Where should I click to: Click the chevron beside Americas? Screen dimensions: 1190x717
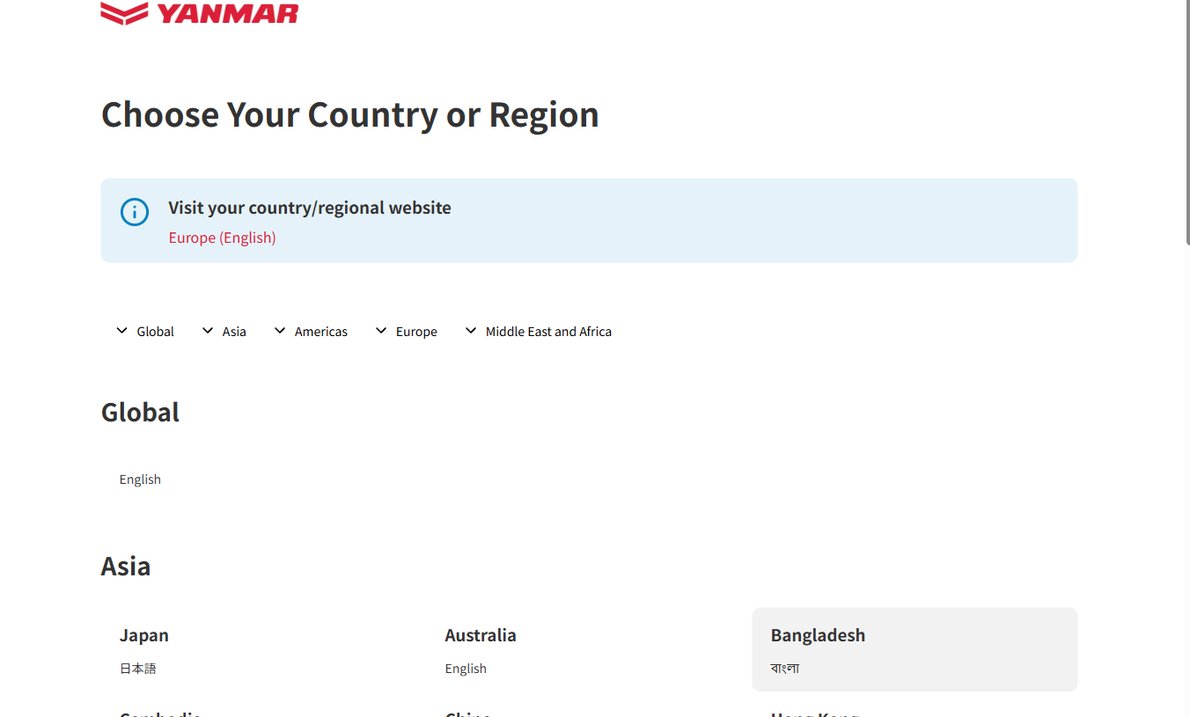pyautogui.click(x=280, y=331)
